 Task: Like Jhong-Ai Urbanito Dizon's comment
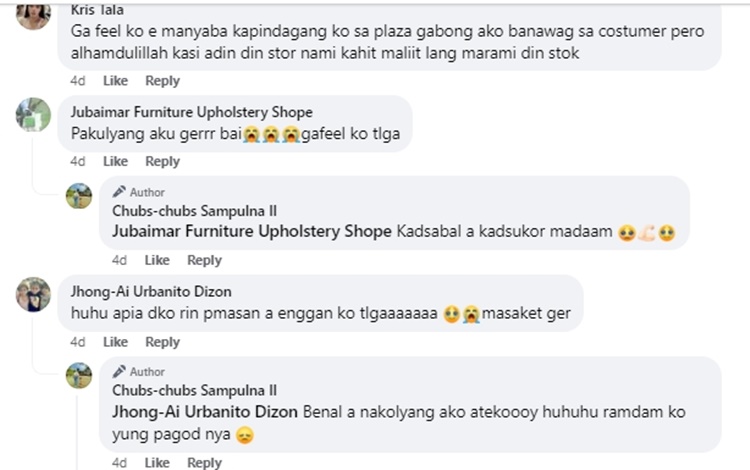[x=116, y=342]
